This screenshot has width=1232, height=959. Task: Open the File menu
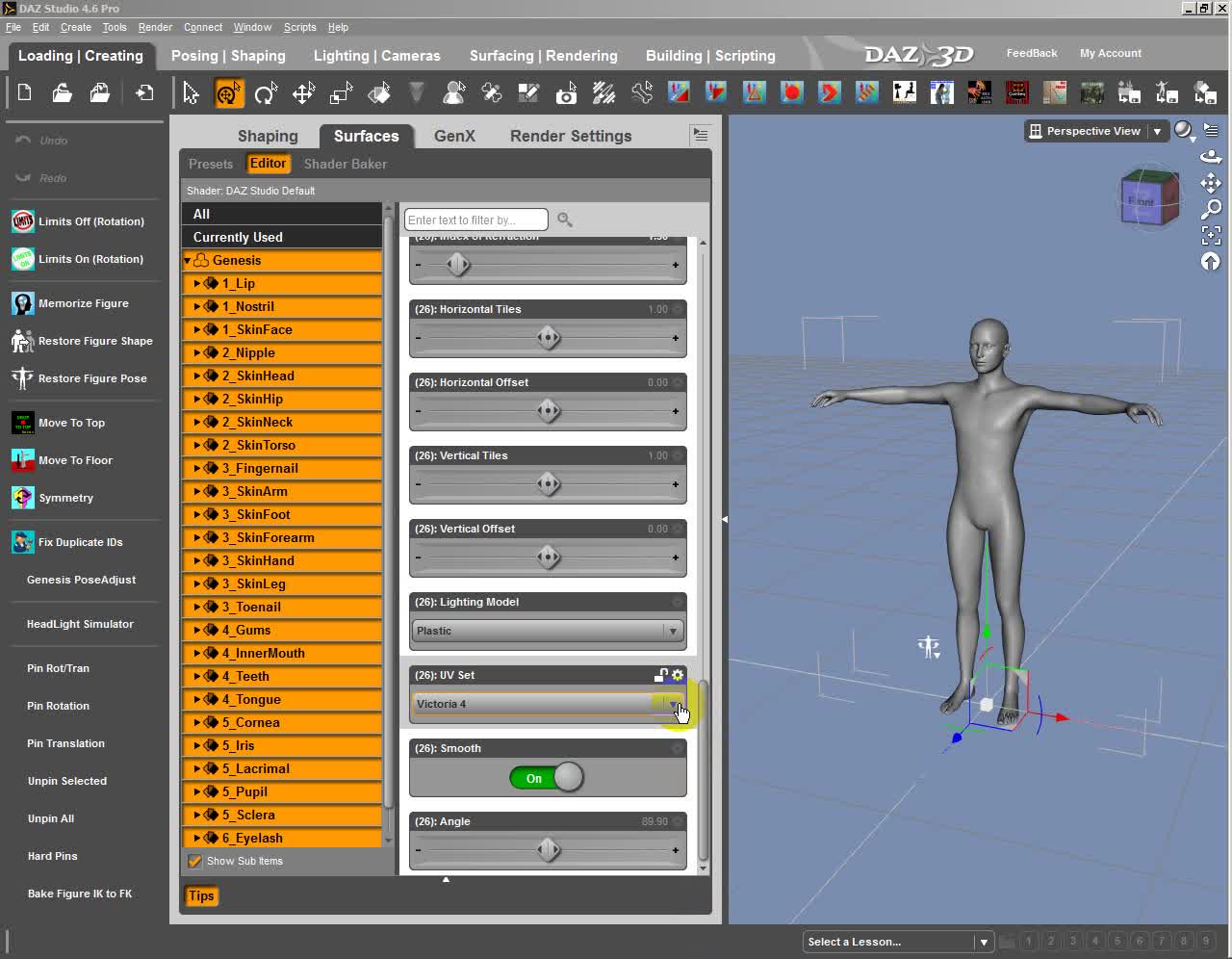pyautogui.click(x=13, y=27)
